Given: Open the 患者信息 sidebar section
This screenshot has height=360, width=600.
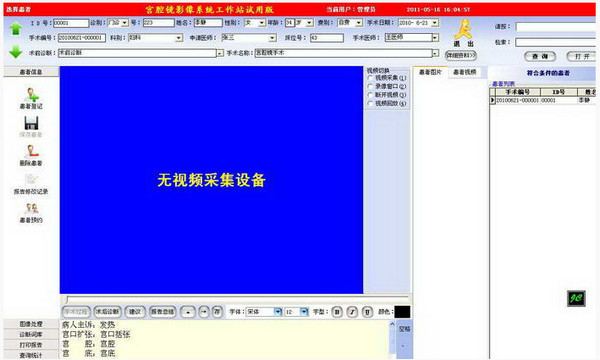Looking at the screenshot, I should coord(31,72).
